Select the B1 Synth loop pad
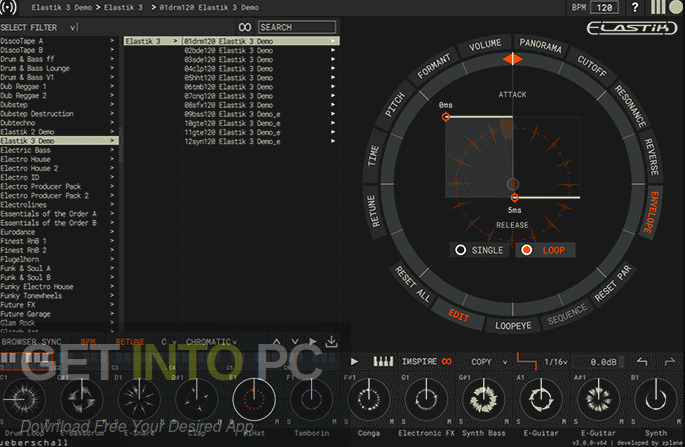 [655, 398]
